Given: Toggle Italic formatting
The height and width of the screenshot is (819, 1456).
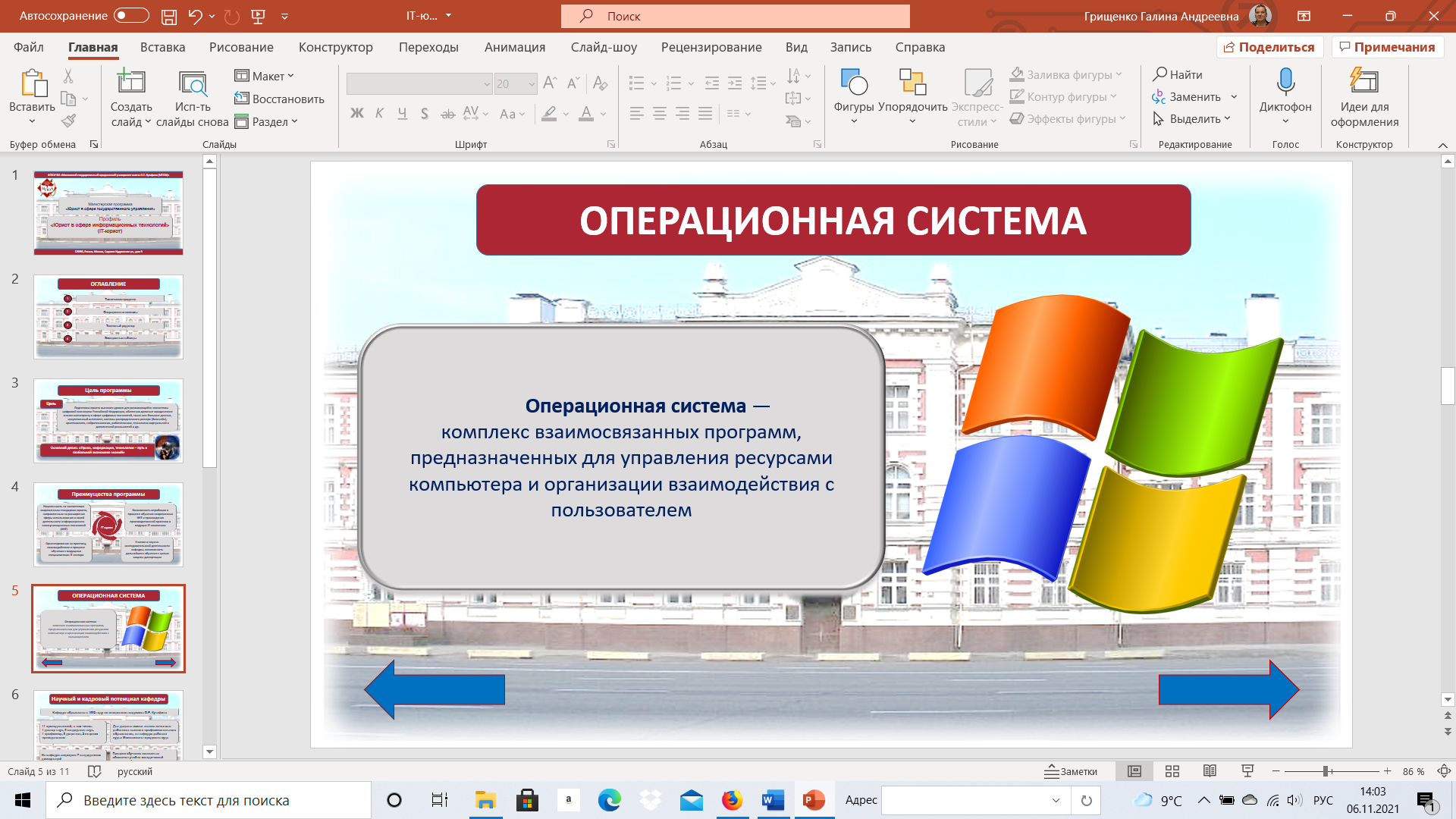Looking at the screenshot, I should pos(379,114).
